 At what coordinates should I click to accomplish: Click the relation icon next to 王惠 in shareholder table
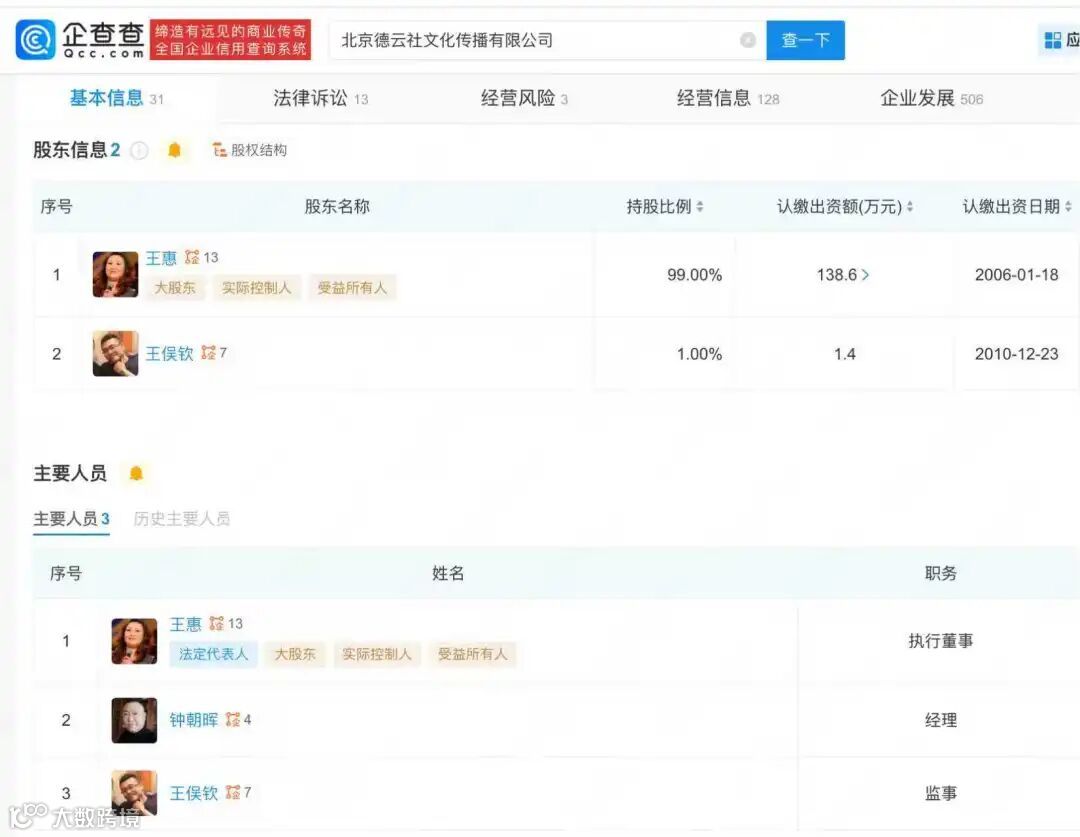click(192, 257)
